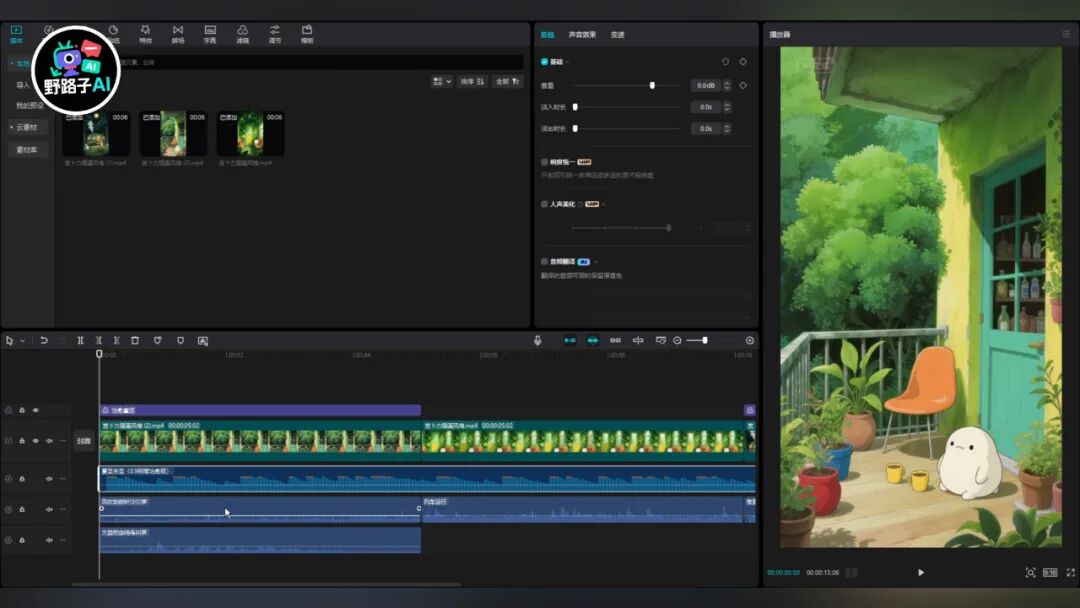The height and width of the screenshot is (608, 1080).
Task: Open the selection tool dropdown arrow
Action: tap(22, 340)
